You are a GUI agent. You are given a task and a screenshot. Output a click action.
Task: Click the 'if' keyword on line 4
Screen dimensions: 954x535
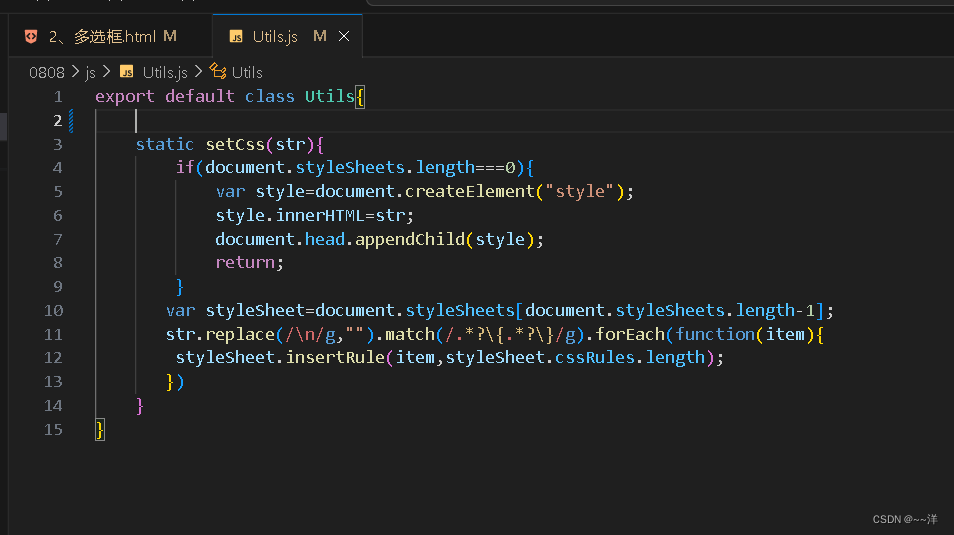click(185, 167)
